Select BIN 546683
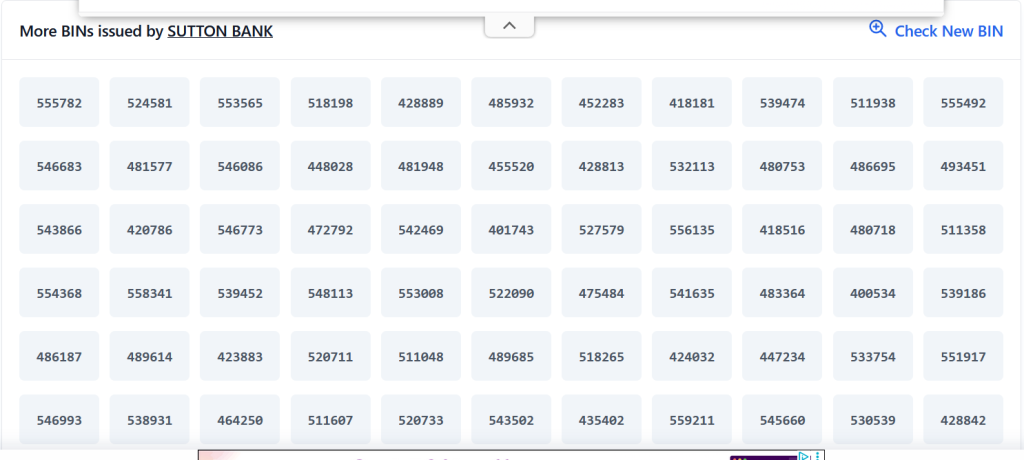The height and width of the screenshot is (460, 1024). [x=59, y=166]
